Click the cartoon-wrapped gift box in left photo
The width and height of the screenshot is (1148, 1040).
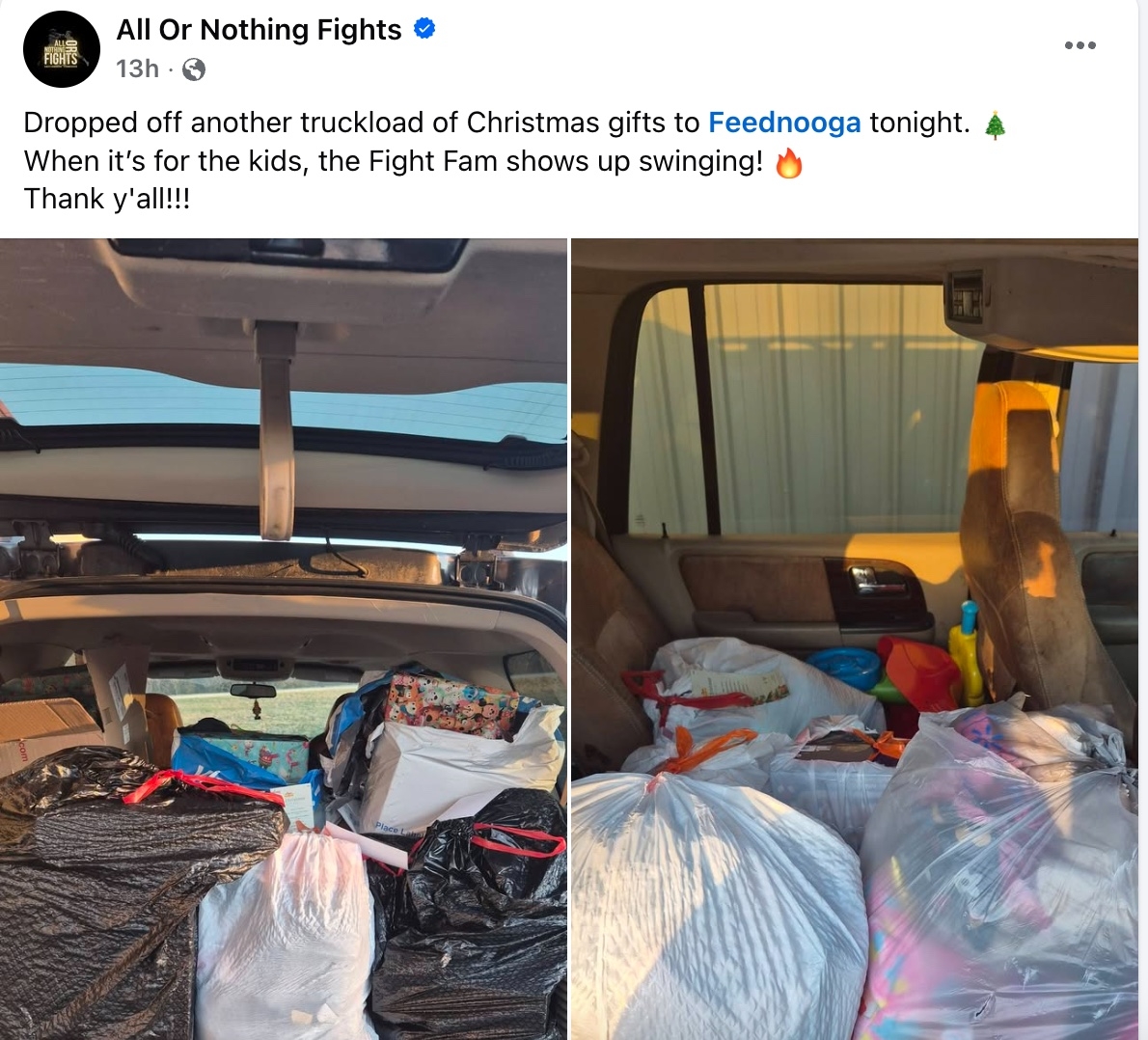[451, 704]
